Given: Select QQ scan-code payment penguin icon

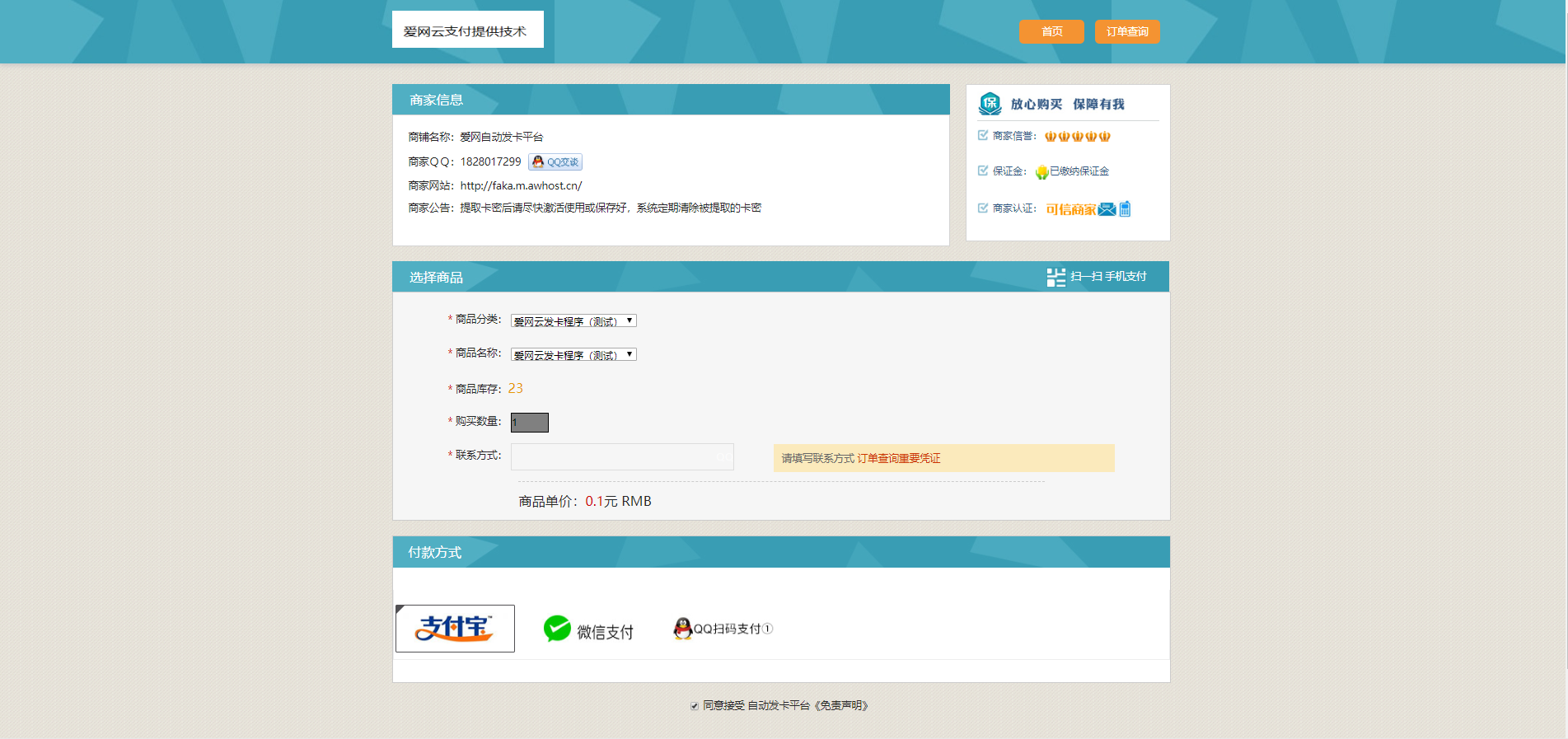Looking at the screenshot, I should coord(682,629).
